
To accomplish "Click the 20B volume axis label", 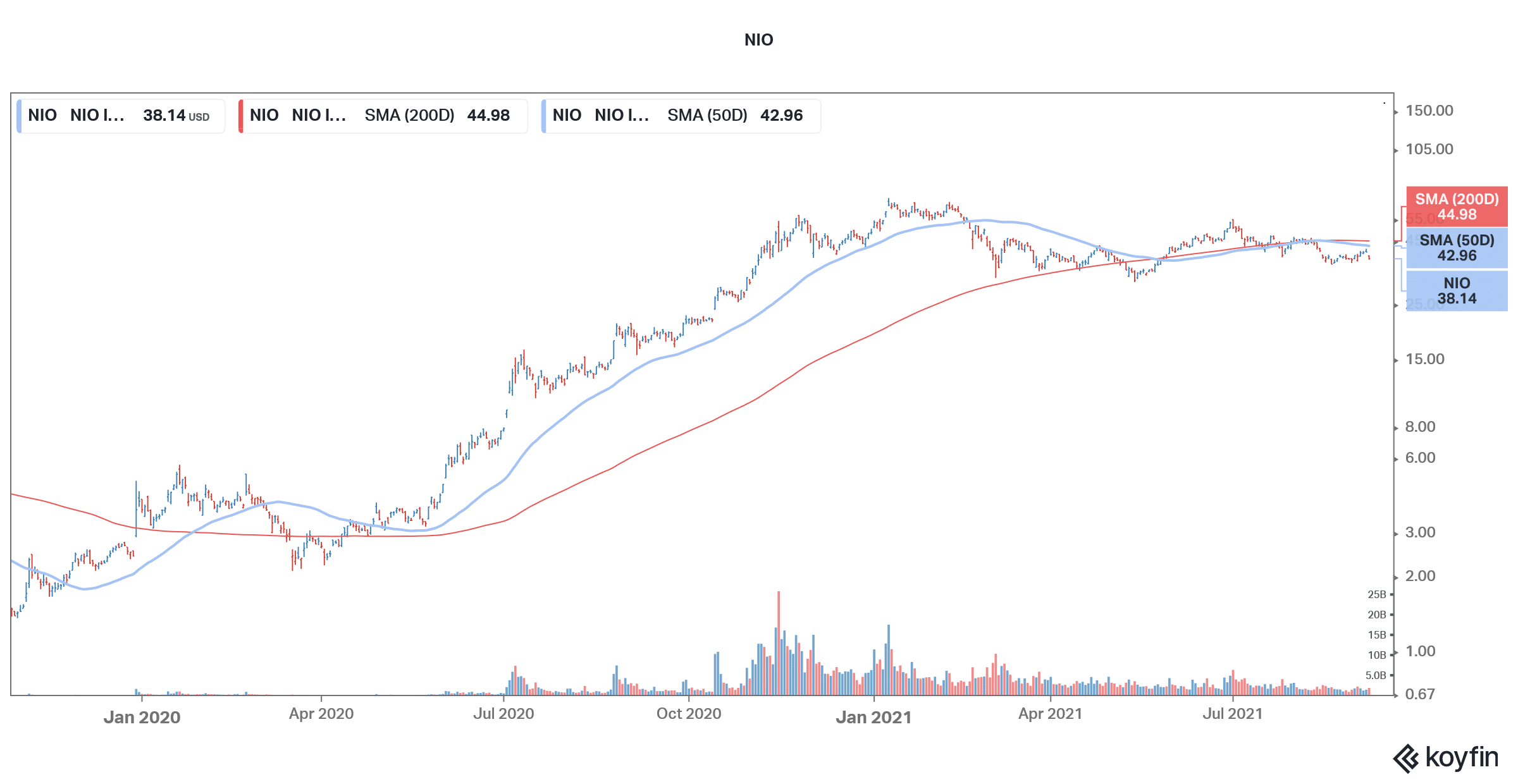I will 1376,615.
